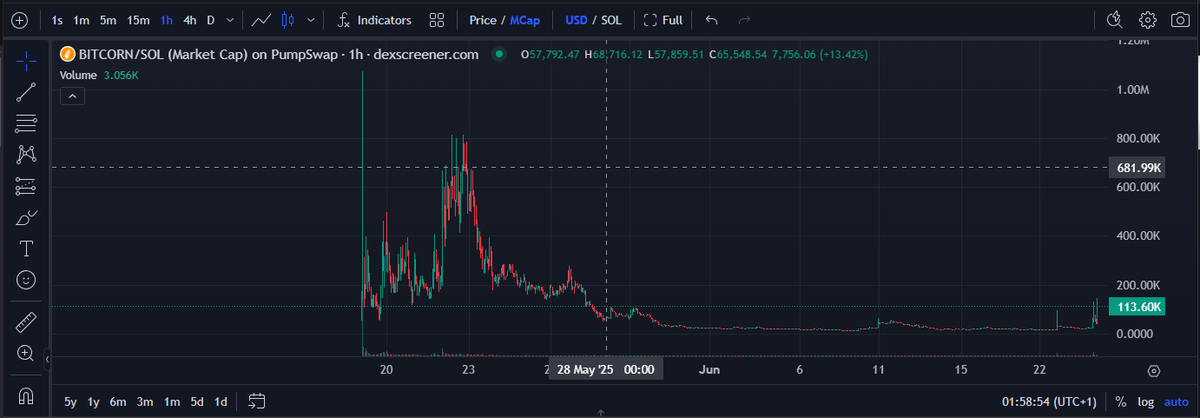Viewport: 1200px width, 418px height.
Task: Expand the timeframe interval dropdown chevron
Action: coord(231,19)
